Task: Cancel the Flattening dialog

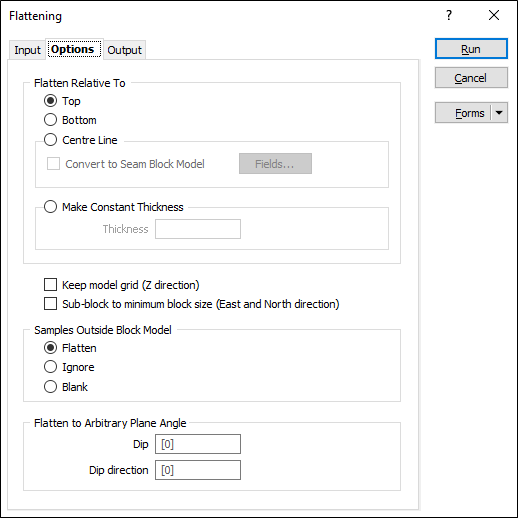Action: [471, 78]
